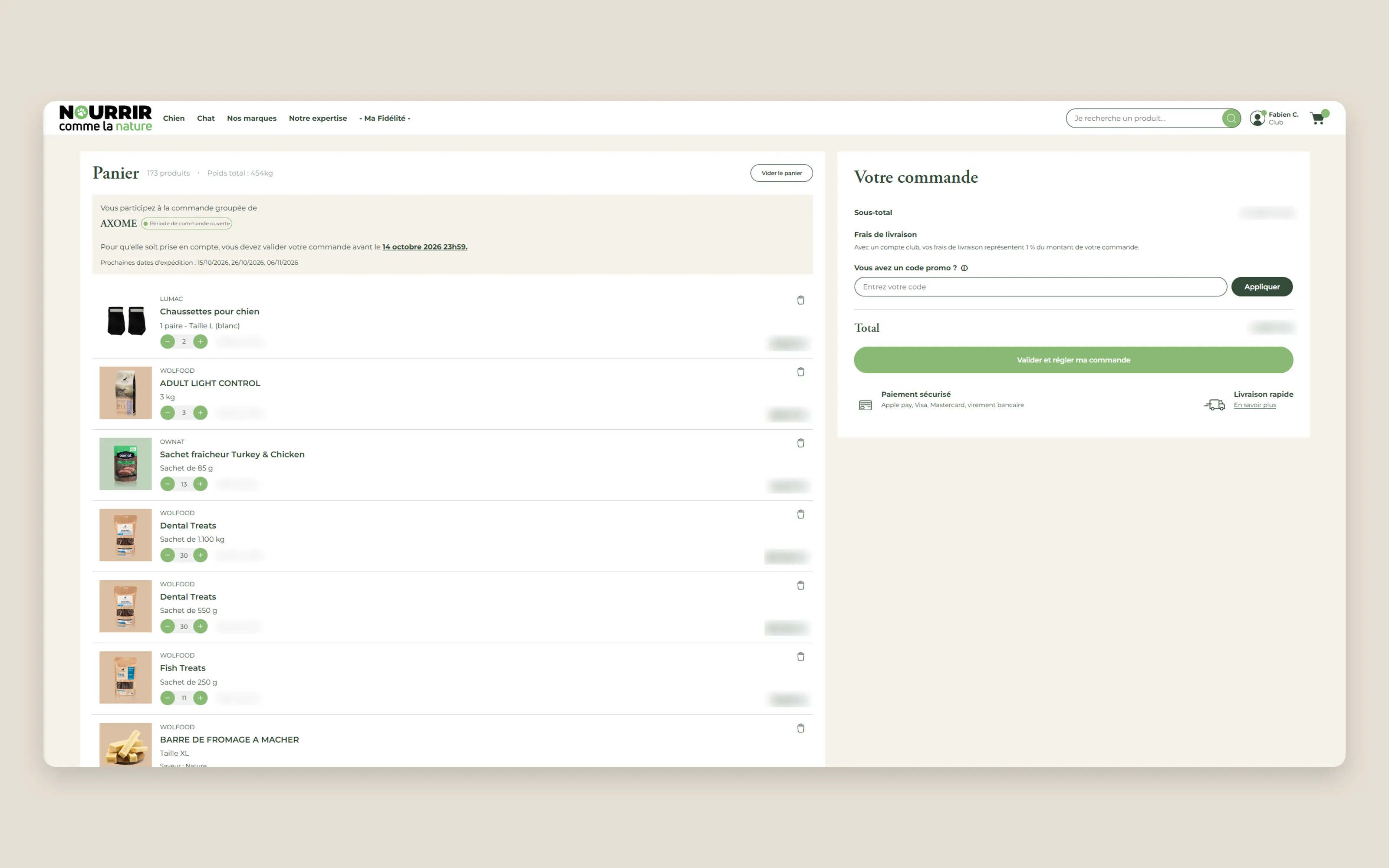Screen dimensions: 1389x868
Task: Decrease quantity of ADULT LIGHT CONTROL
Action: 168,413
